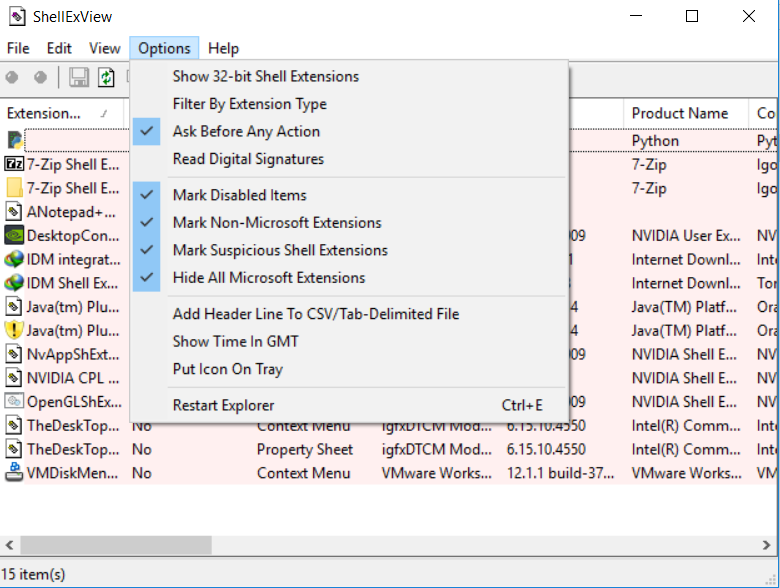
Task: Click the 6.15.10.4550 cell in Property Sheet row
Action: [546, 449]
